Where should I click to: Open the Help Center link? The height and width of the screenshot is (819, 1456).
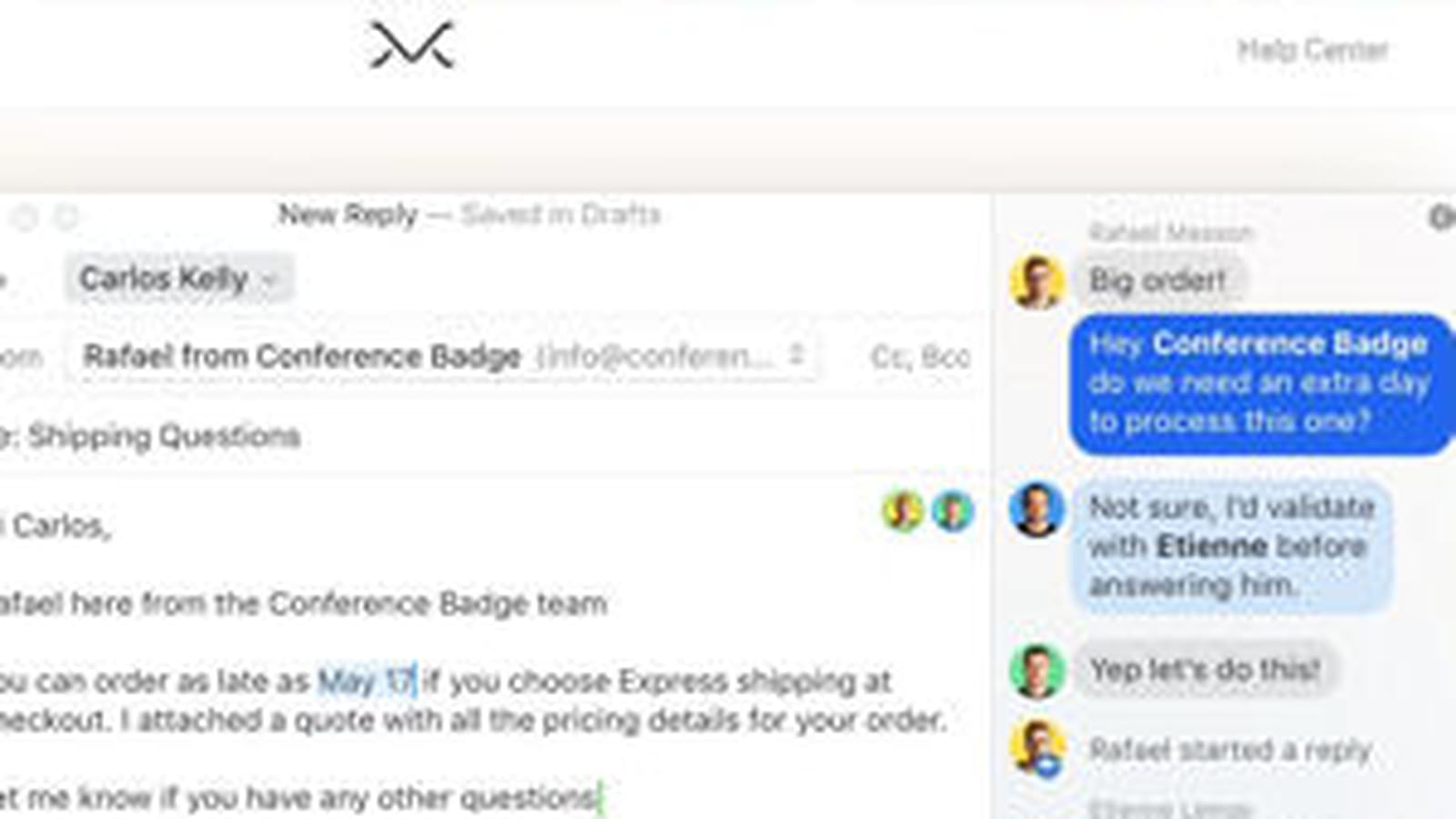coord(1312,49)
